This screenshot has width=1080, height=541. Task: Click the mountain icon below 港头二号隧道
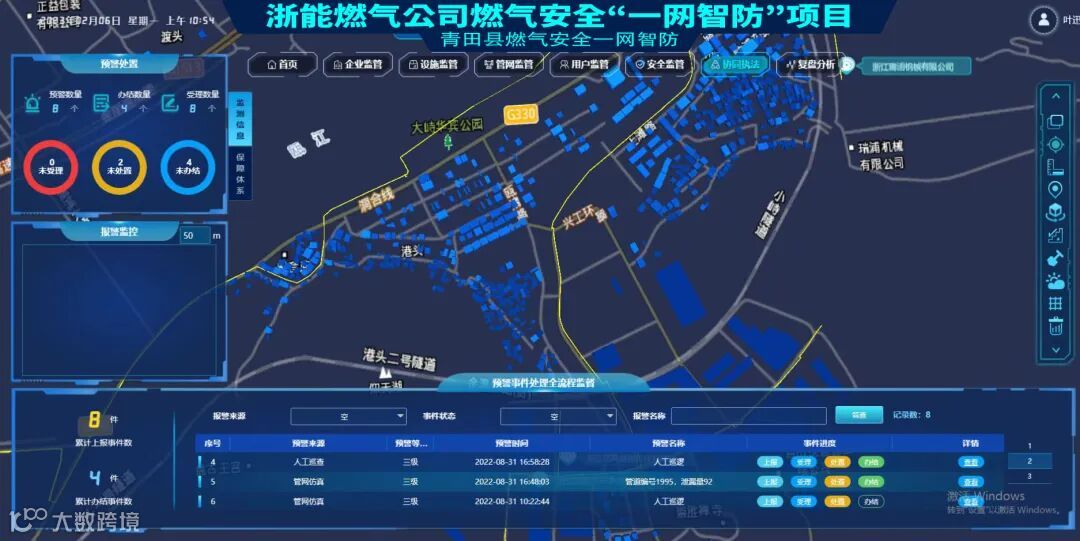384,372
